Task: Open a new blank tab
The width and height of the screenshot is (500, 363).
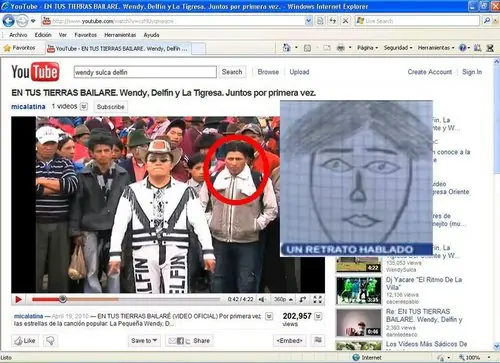Action: 198,49
